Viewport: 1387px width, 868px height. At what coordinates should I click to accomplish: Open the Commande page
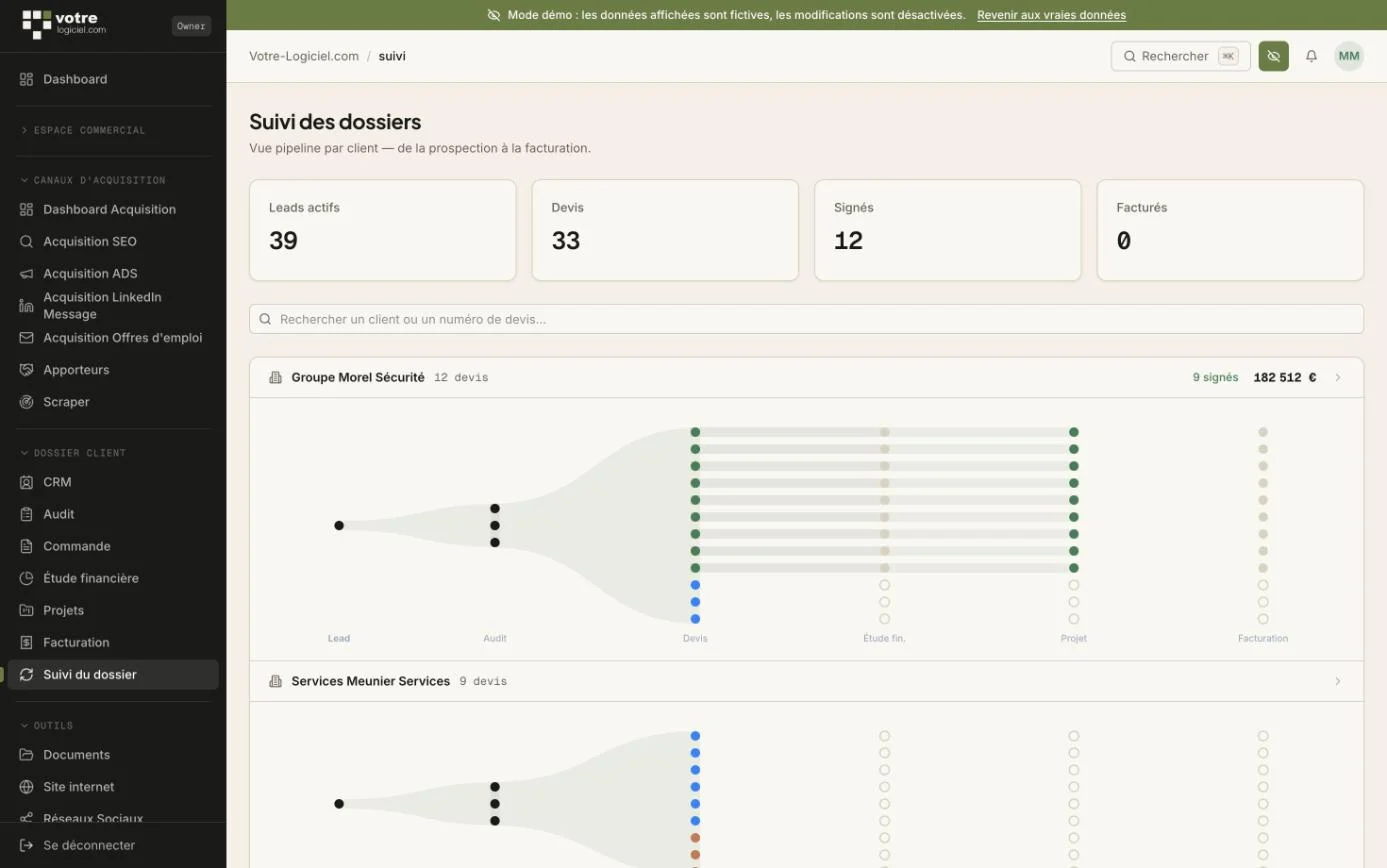coord(113,545)
